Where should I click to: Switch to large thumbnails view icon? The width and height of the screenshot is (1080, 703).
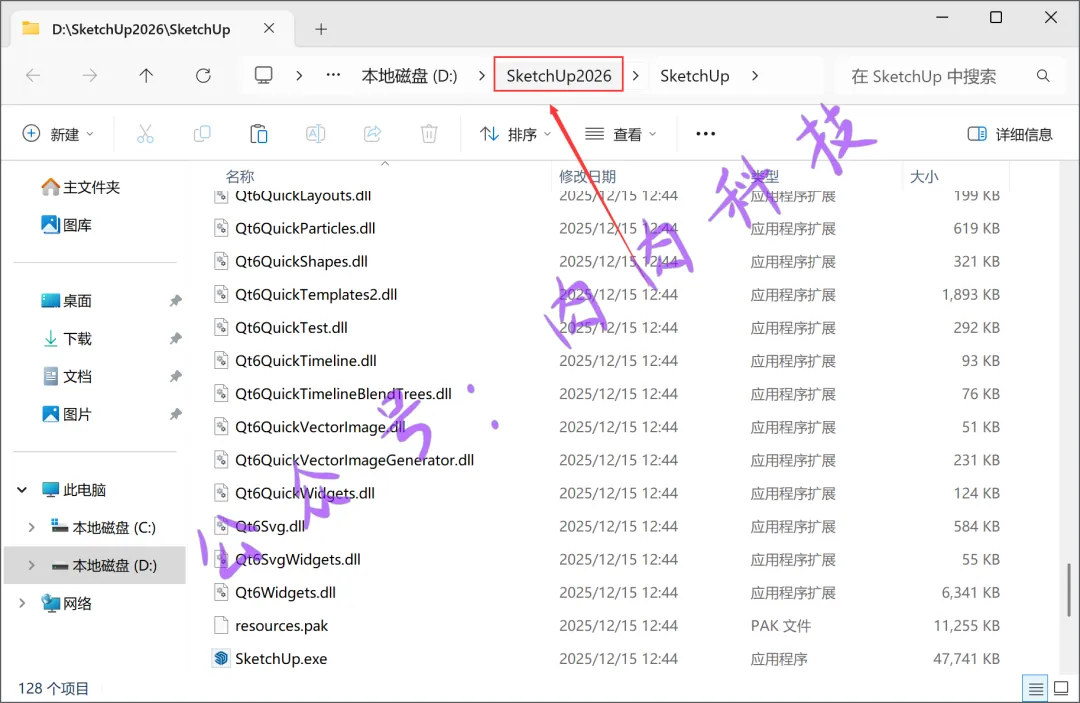coord(1061,688)
